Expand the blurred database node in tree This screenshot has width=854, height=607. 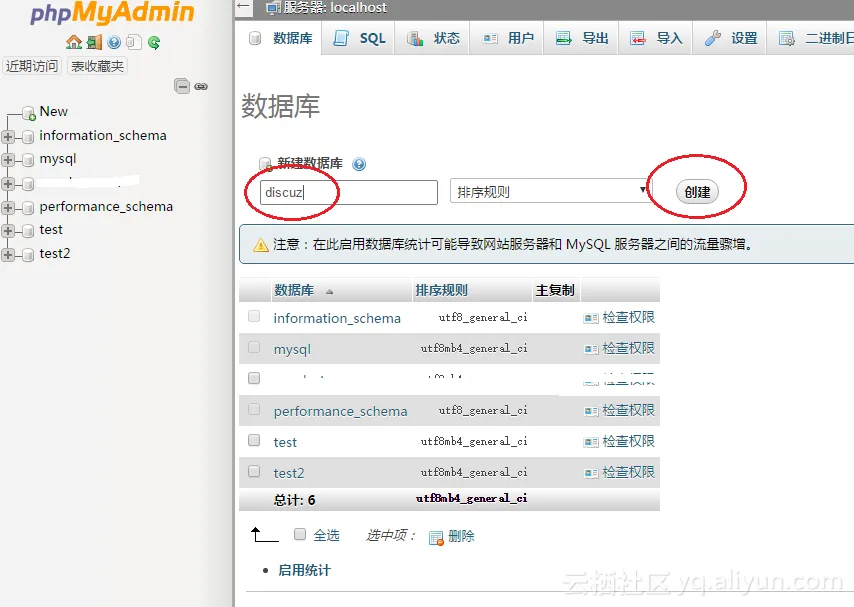point(8,184)
